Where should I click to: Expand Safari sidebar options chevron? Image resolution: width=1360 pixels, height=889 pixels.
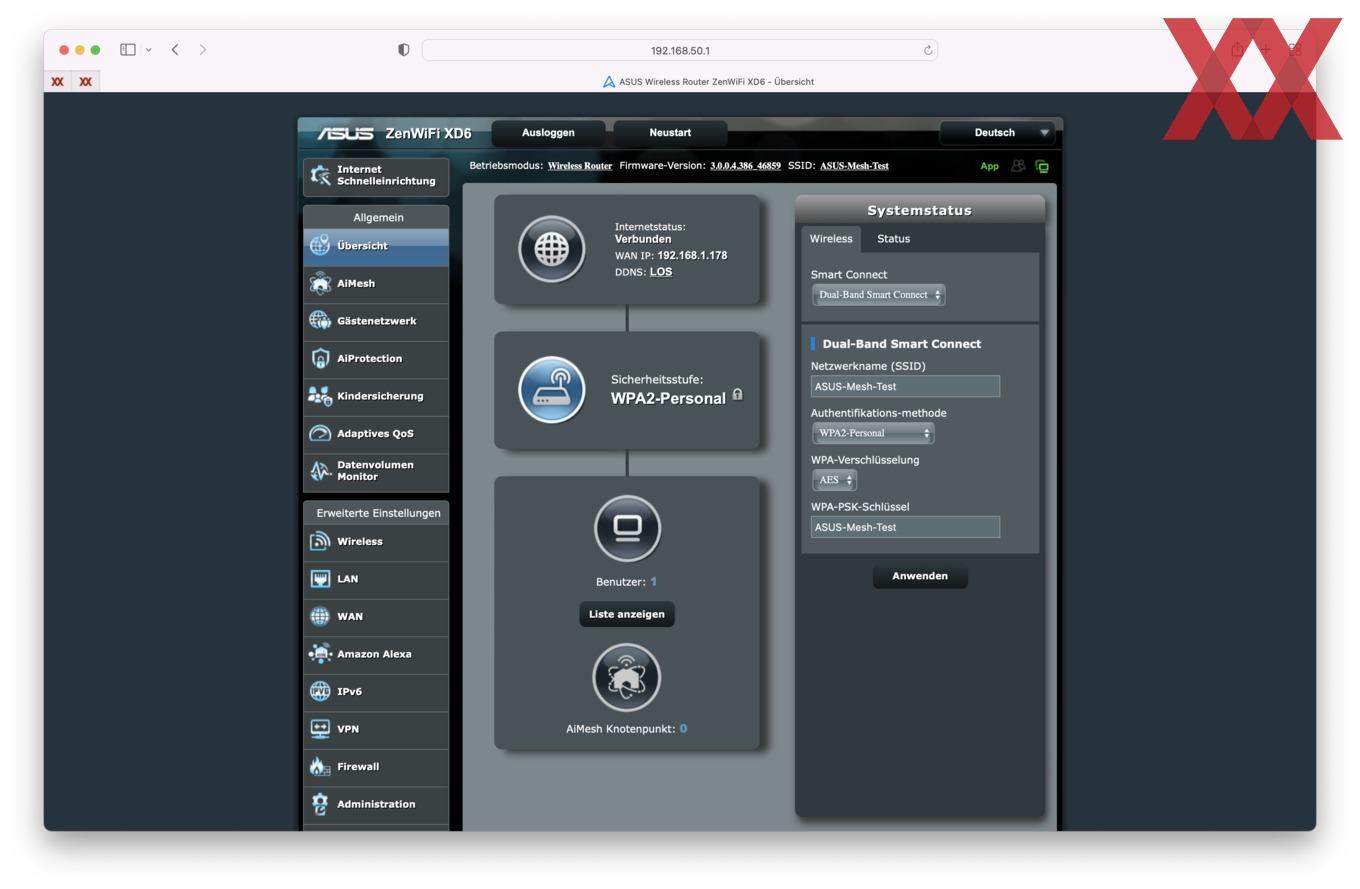[x=149, y=49]
